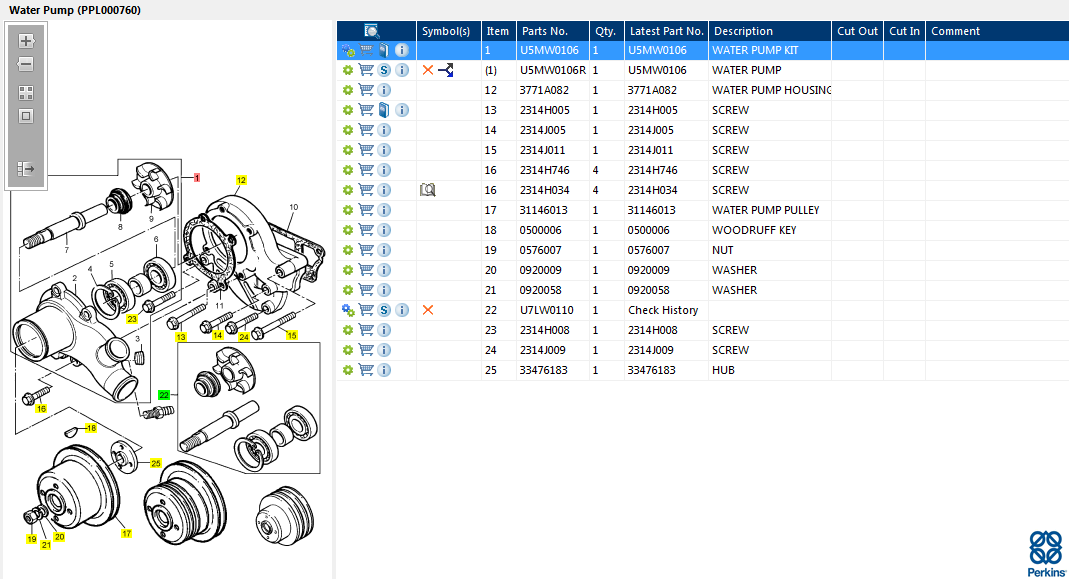Open the book icon on the 2314H005 screw row

click(x=384, y=110)
